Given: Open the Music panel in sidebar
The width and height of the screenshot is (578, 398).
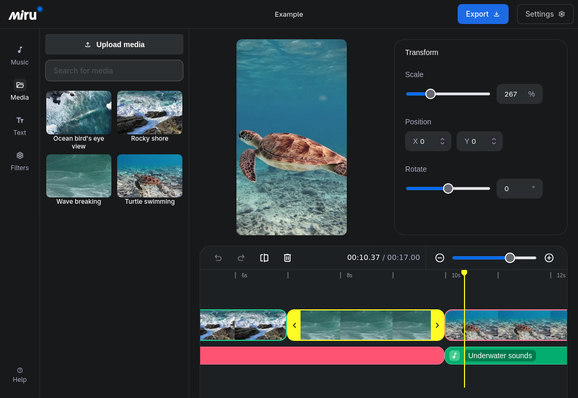Looking at the screenshot, I should tap(20, 55).
